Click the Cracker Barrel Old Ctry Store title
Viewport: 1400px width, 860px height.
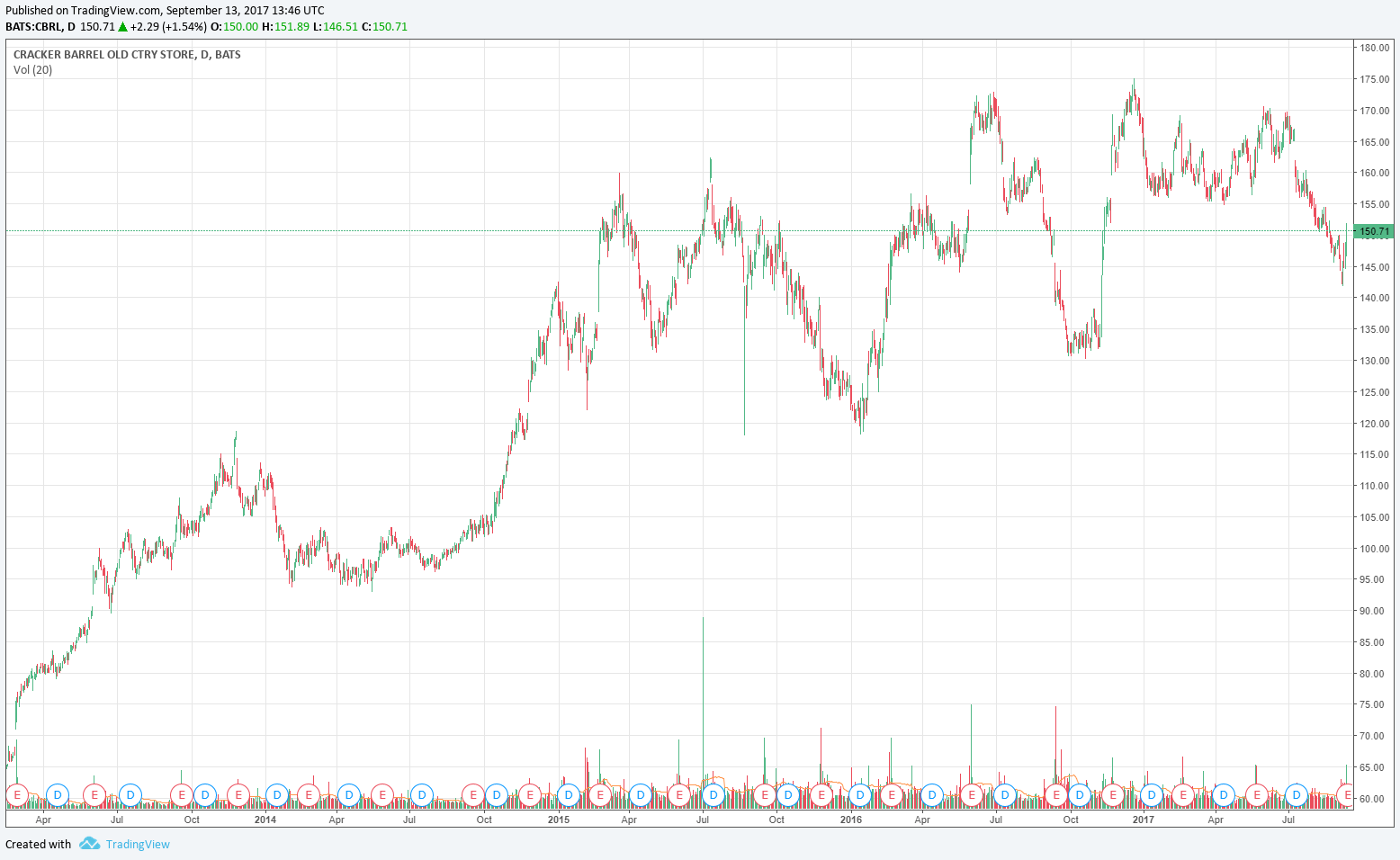click(127, 55)
